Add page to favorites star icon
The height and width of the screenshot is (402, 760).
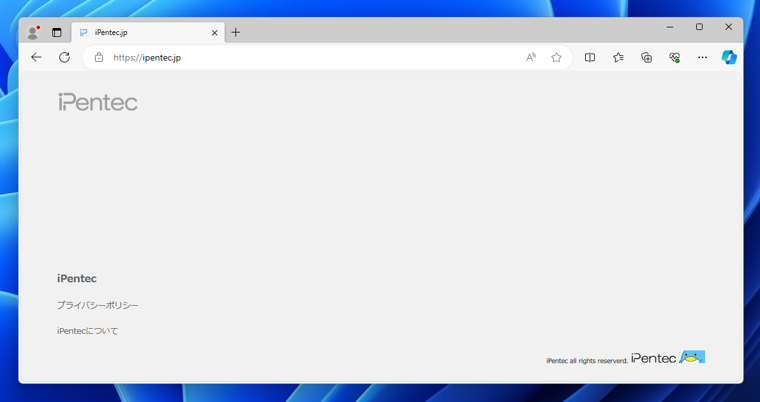point(556,57)
